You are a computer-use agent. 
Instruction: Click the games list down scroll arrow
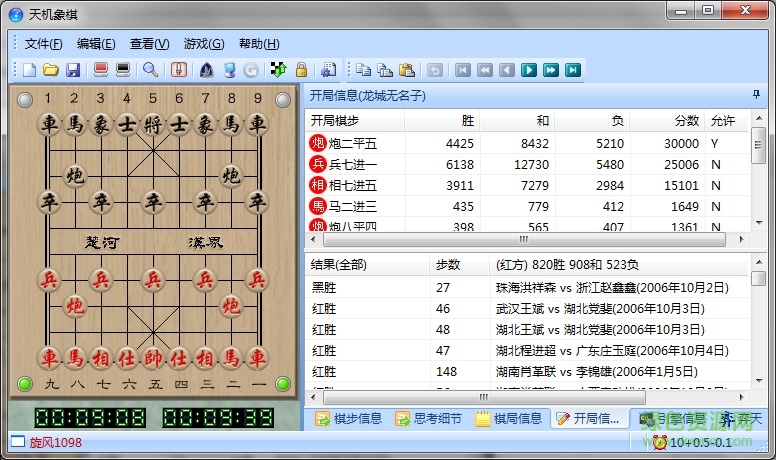758,381
